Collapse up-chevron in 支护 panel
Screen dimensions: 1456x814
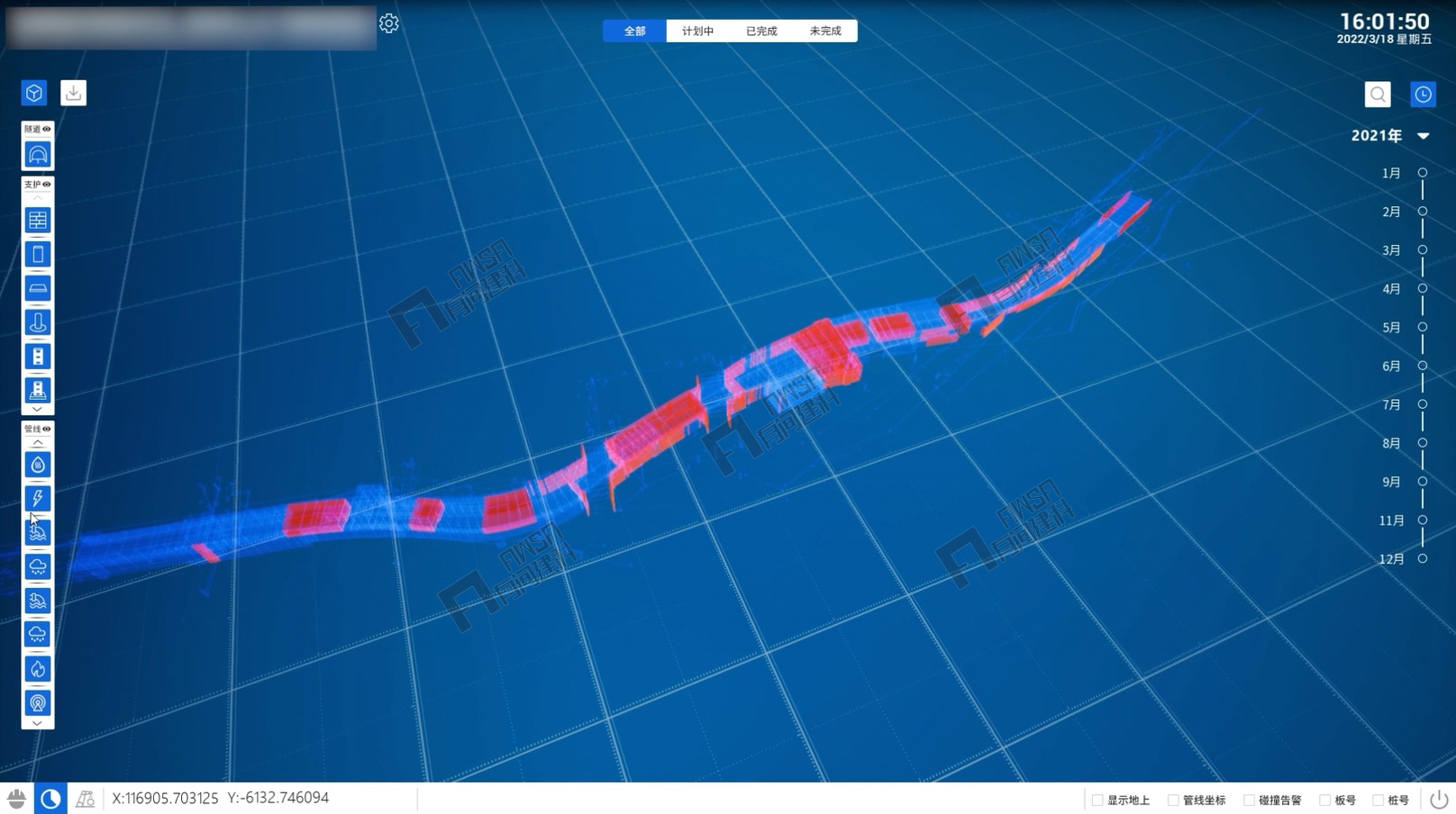38,198
